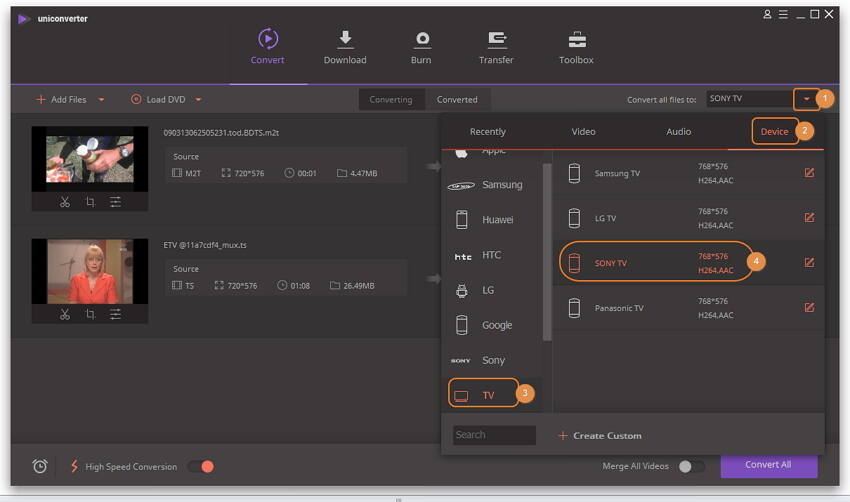Edit Panasonic TV preset settings
Image resolution: width=850 pixels, height=502 pixels.
809,308
